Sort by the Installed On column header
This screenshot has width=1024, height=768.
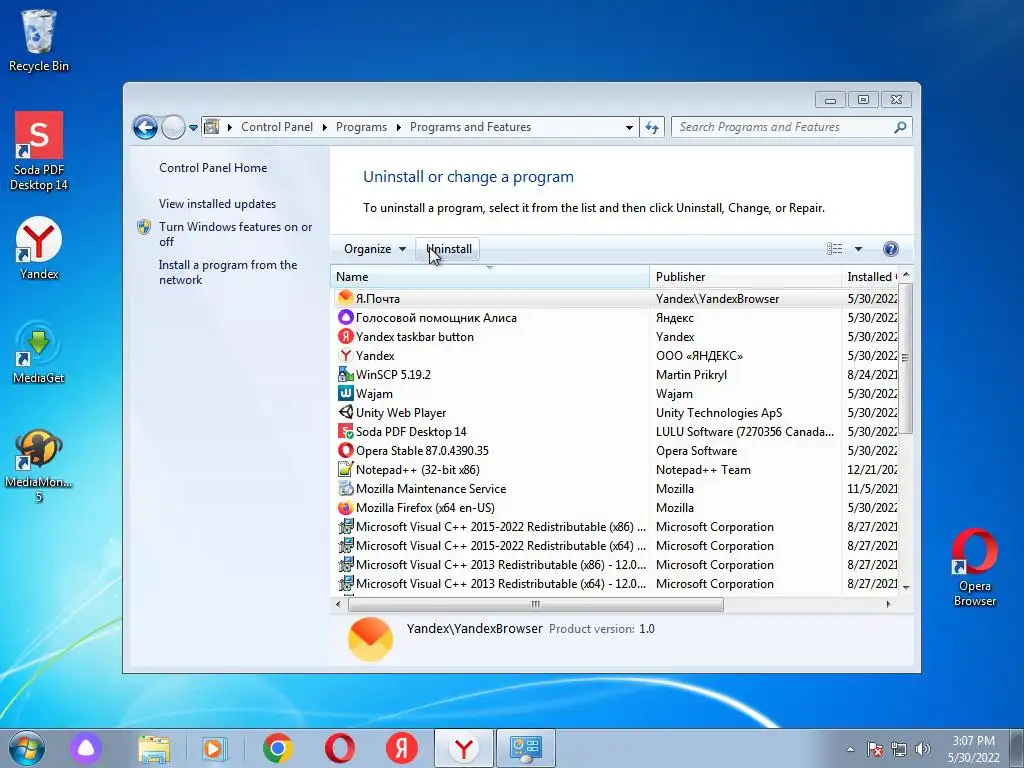(x=870, y=277)
